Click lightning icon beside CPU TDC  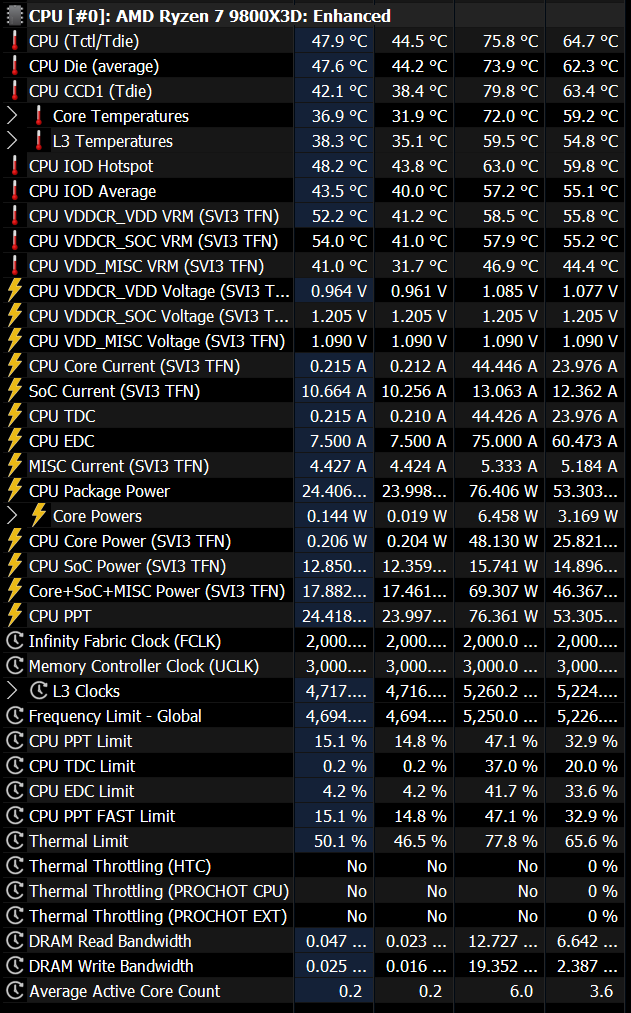pyautogui.click(x=14, y=416)
